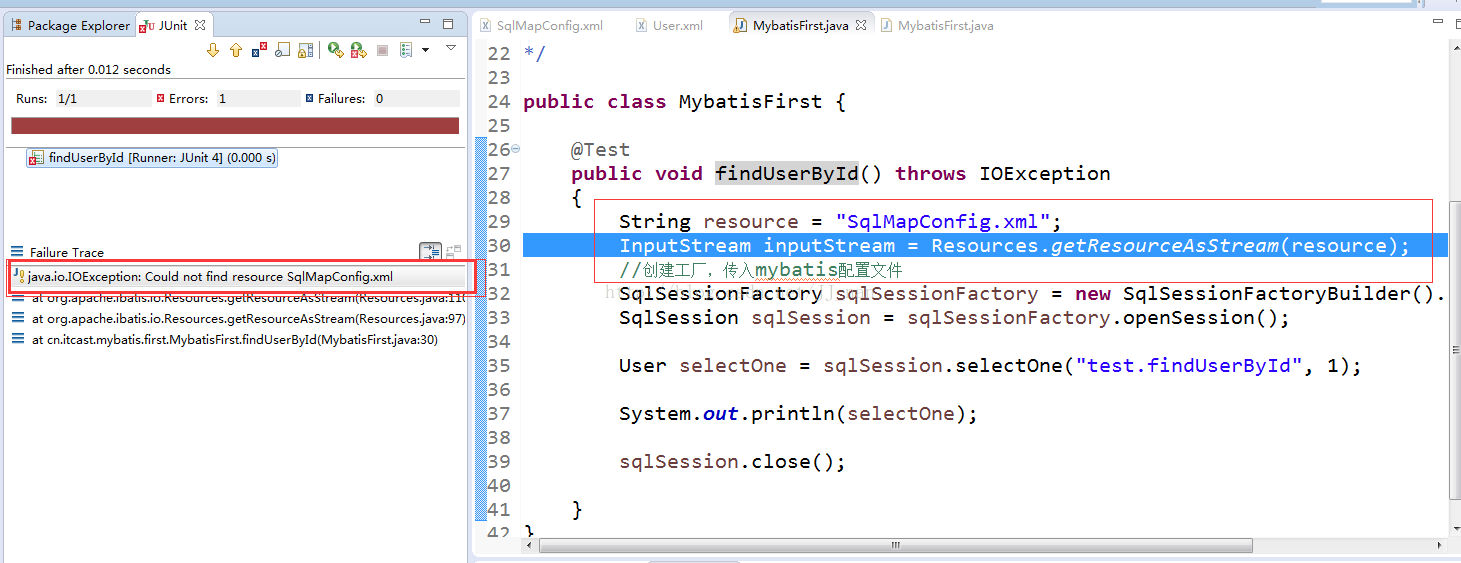This screenshot has height=563, width=1461.
Task: Open the User.xml editor tab
Action: [x=669, y=25]
